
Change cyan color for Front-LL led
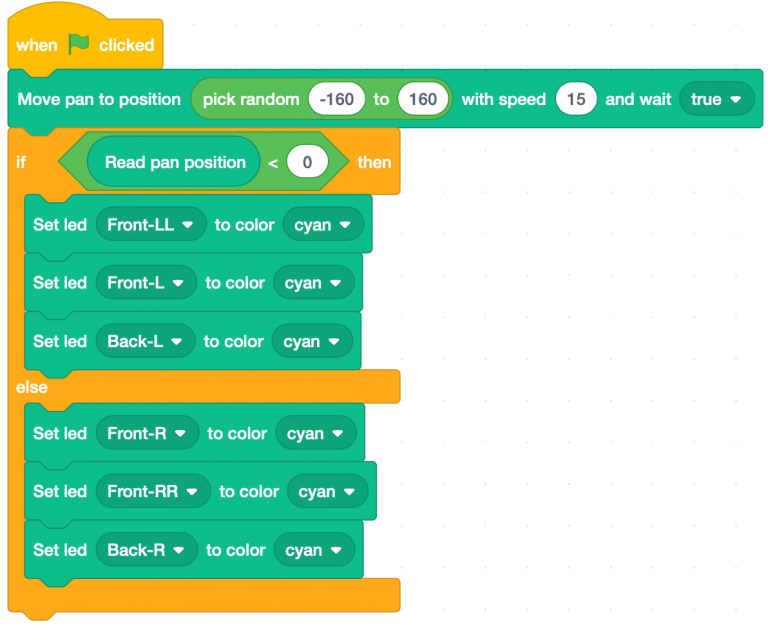322,225
